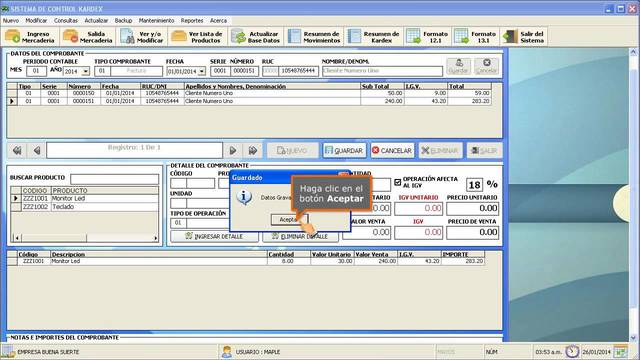Click the RUC number field
The height and width of the screenshot is (360, 640).
[299, 71]
